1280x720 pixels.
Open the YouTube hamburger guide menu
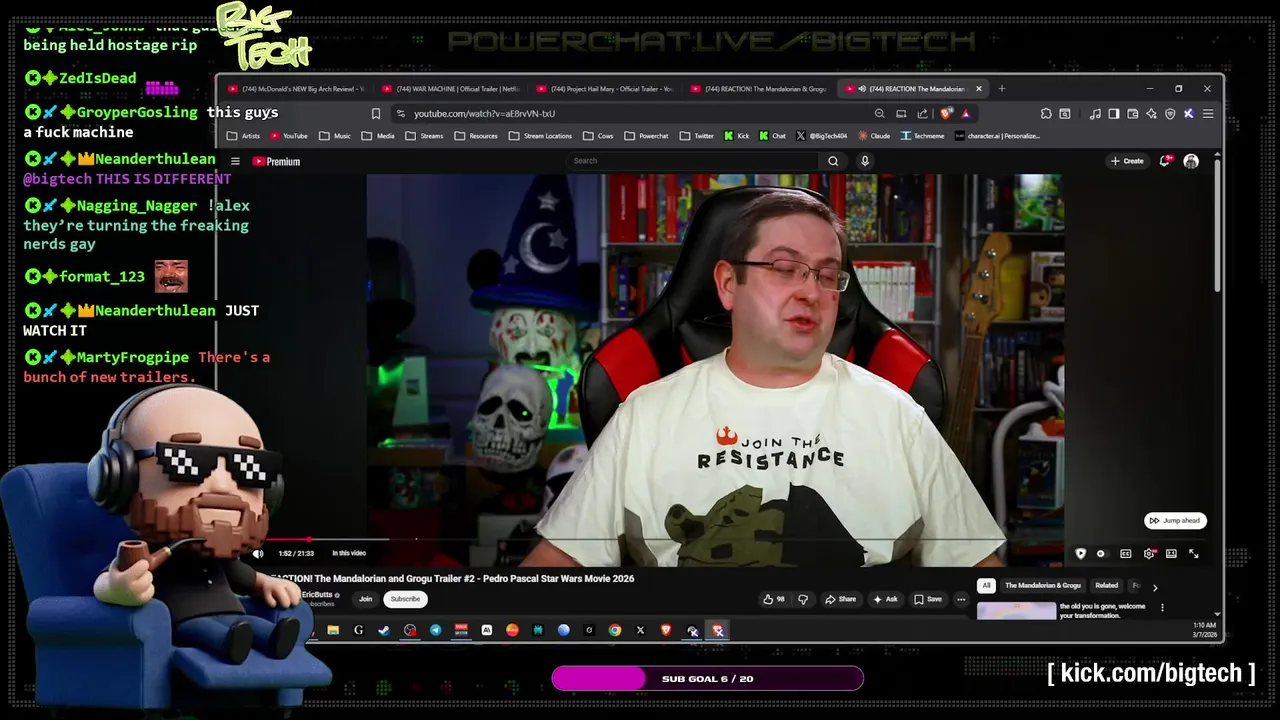pos(235,161)
